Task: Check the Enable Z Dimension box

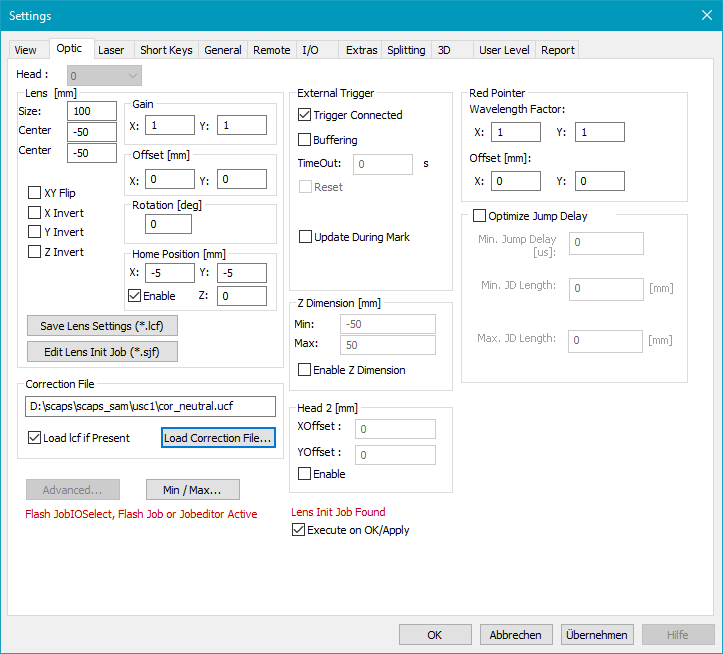Action: point(305,370)
